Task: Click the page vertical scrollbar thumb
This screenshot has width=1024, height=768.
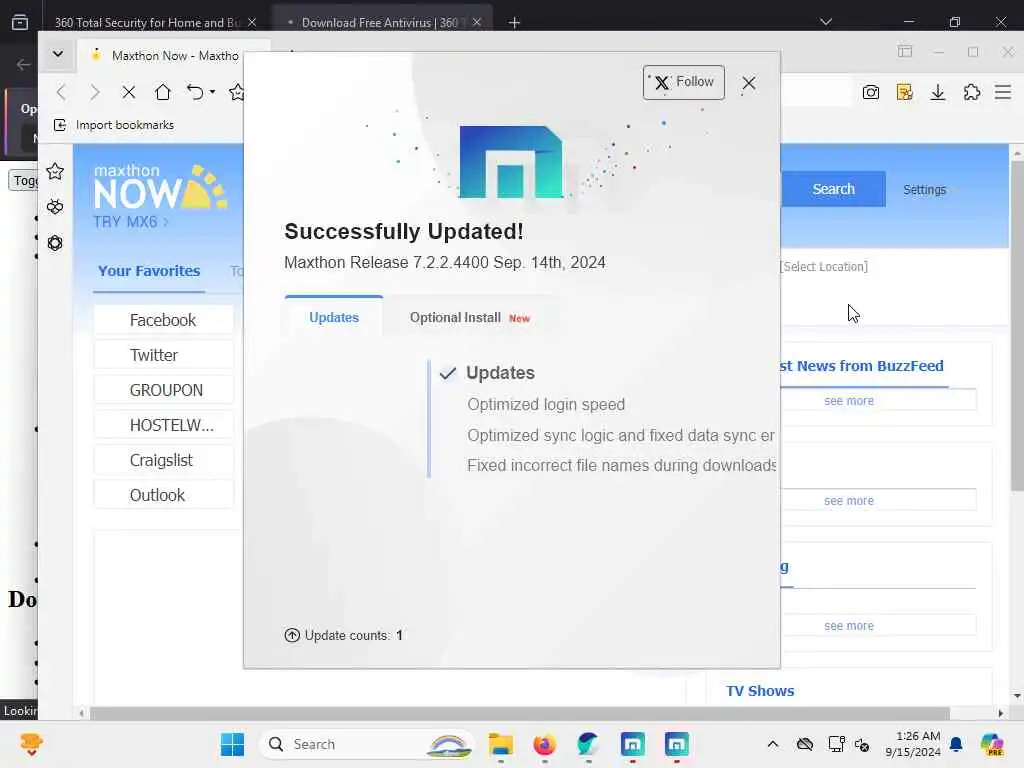Action: point(1017,325)
